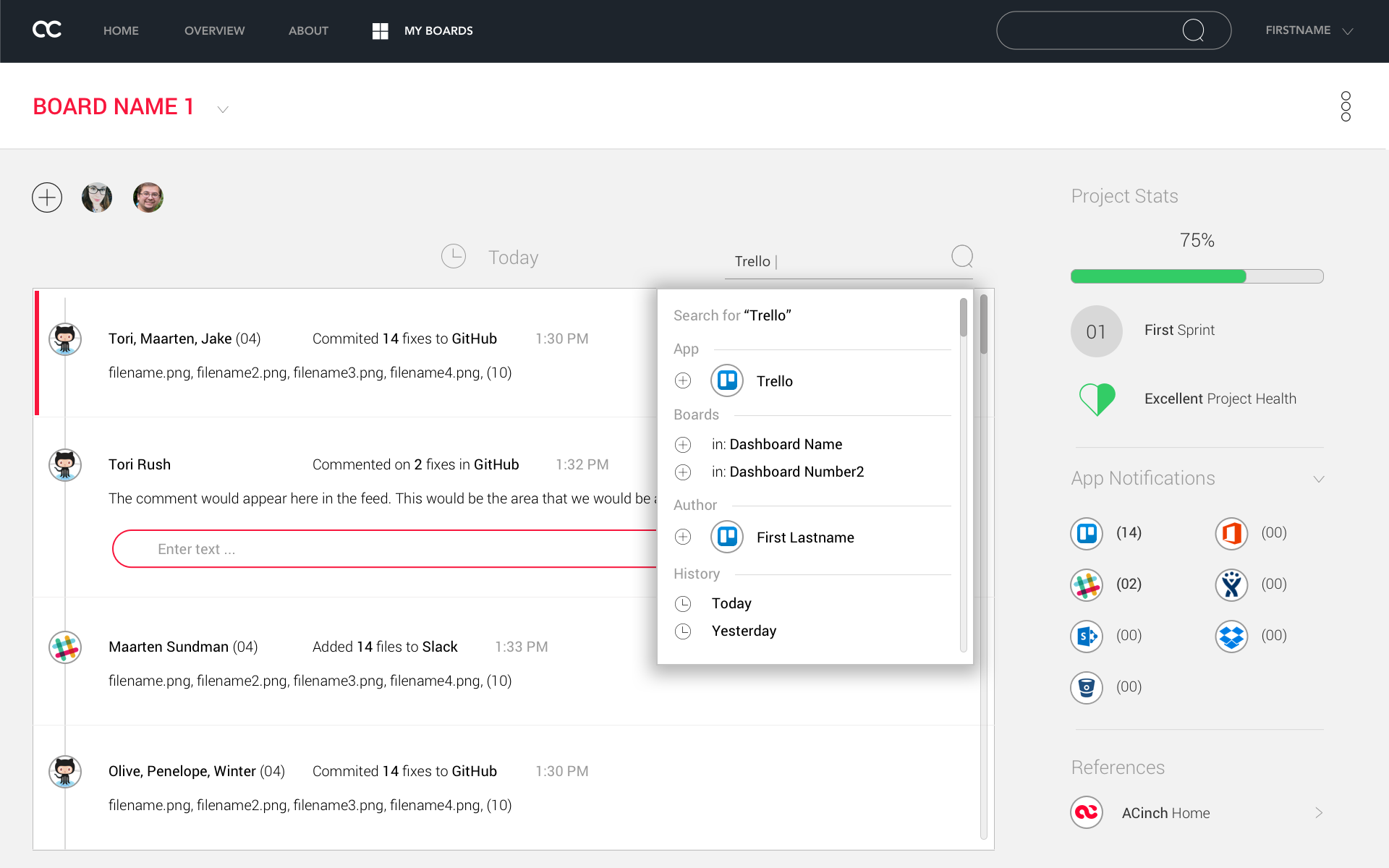This screenshot has height=868, width=1389.
Task: Add Trello app filter via plus toggle
Action: 683,380
